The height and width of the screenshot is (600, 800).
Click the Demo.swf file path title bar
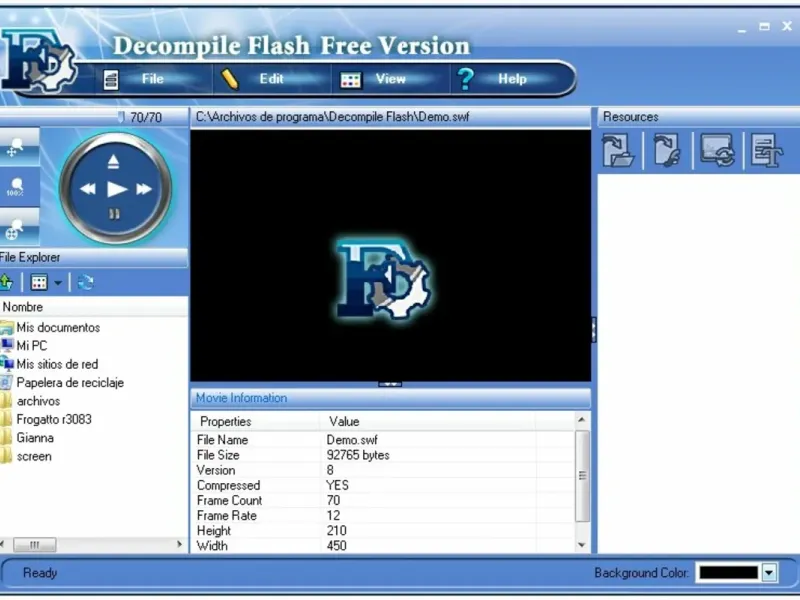point(390,117)
